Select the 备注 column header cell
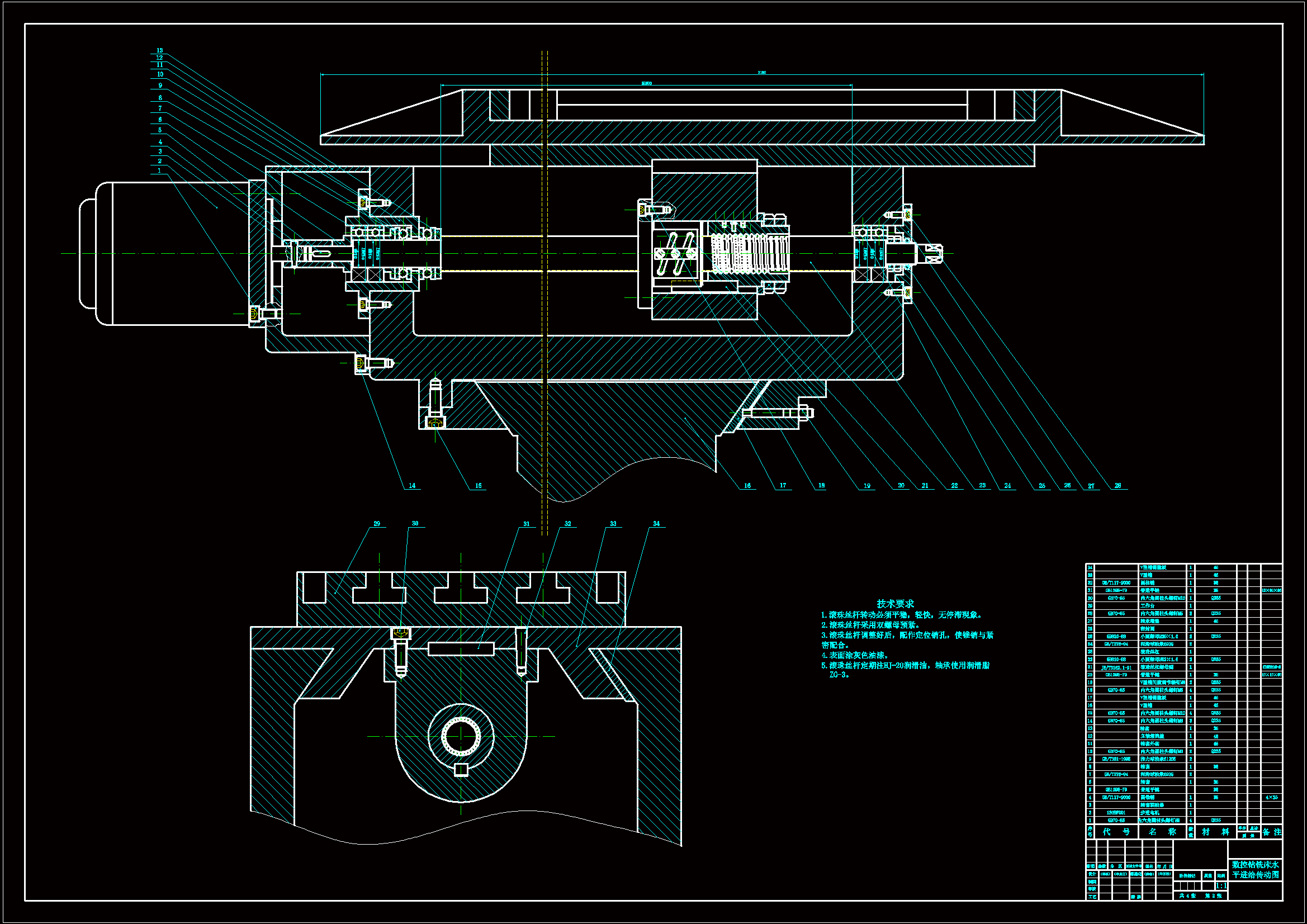This screenshot has height=924, width=1307. click(x=1272, y=832)
